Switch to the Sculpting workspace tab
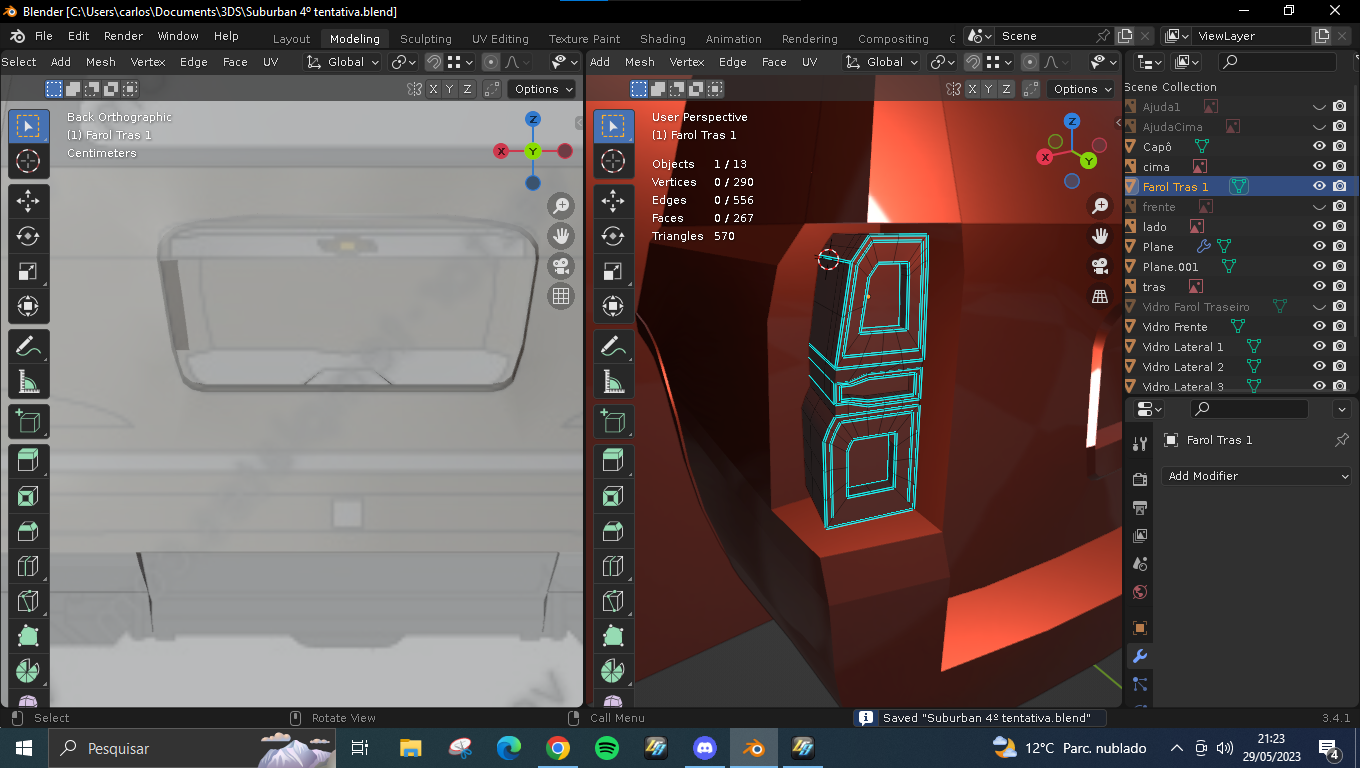This screenshot has height=768, width=1360. [426, 39]
